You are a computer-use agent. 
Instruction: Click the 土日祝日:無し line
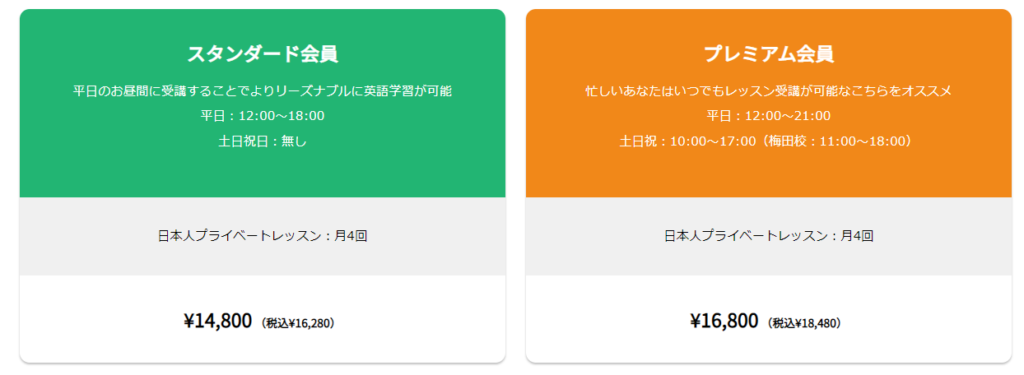tap(263, 141)
